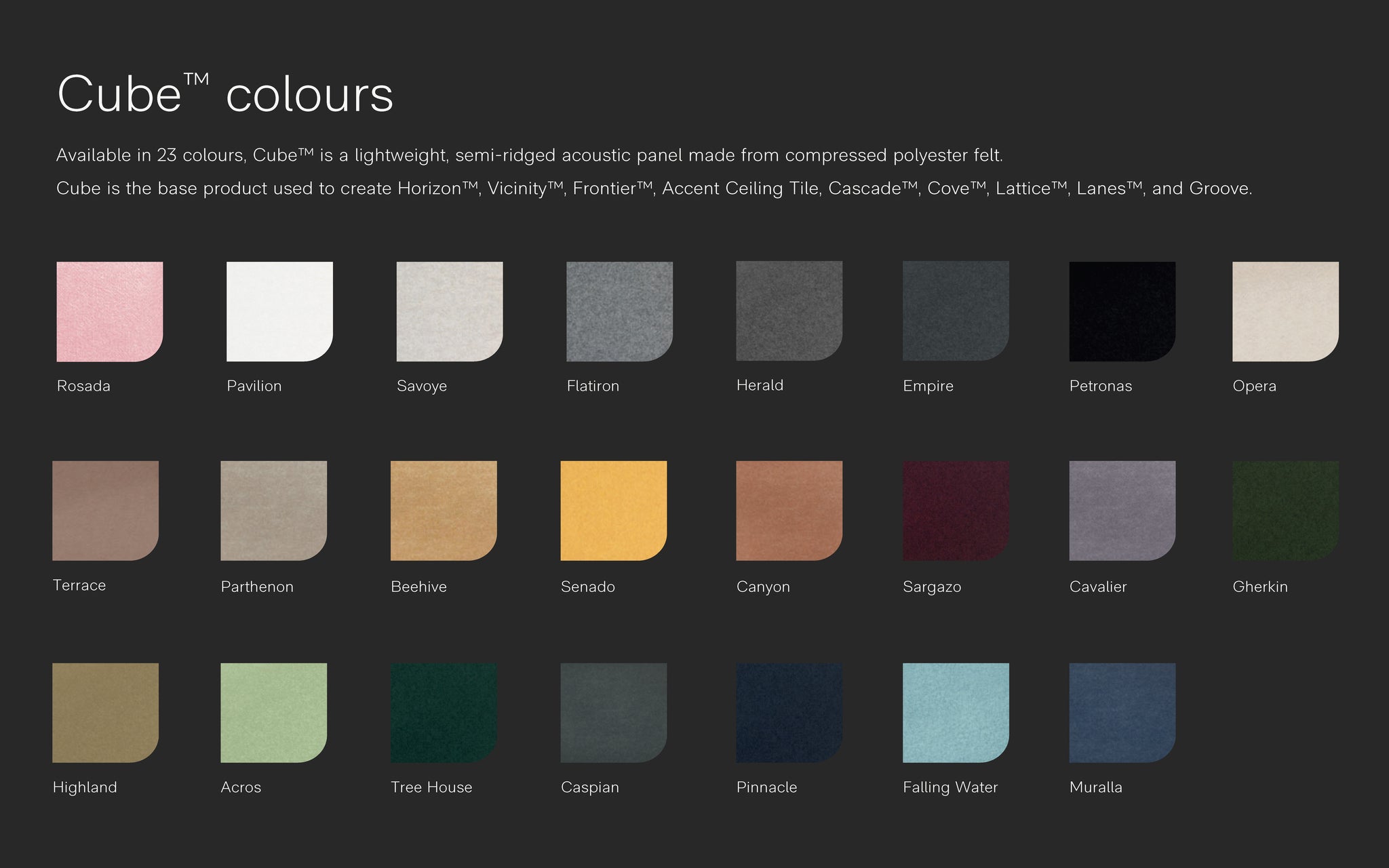1389x868 pixels.
Task: Choose the black Petronas swatch
Action: (x=1122, y=311)
